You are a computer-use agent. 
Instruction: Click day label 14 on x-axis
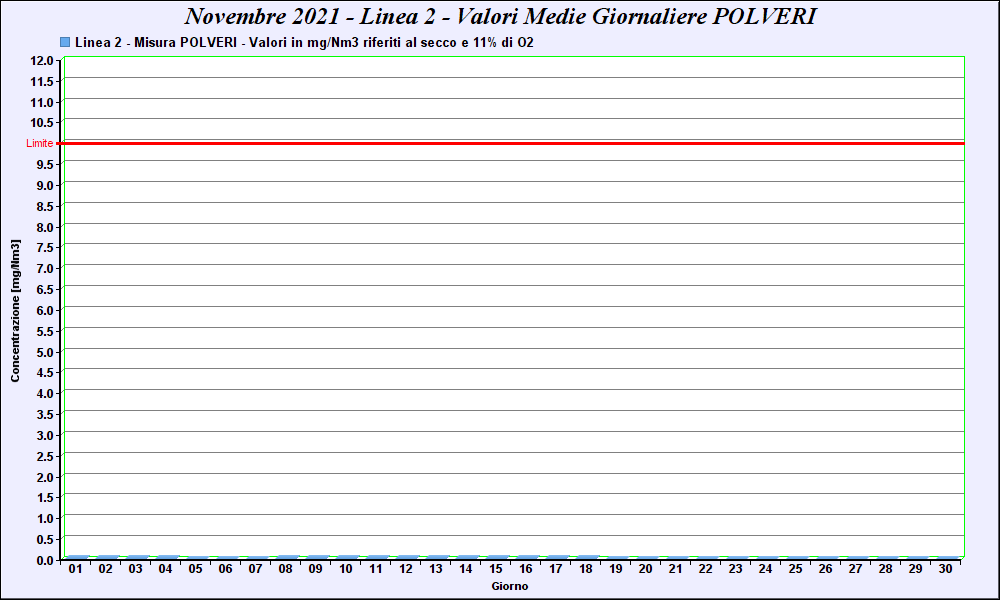coord(466,569)
